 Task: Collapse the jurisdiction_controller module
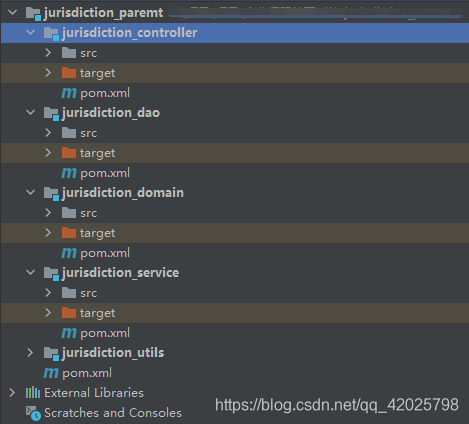point(31,33)
